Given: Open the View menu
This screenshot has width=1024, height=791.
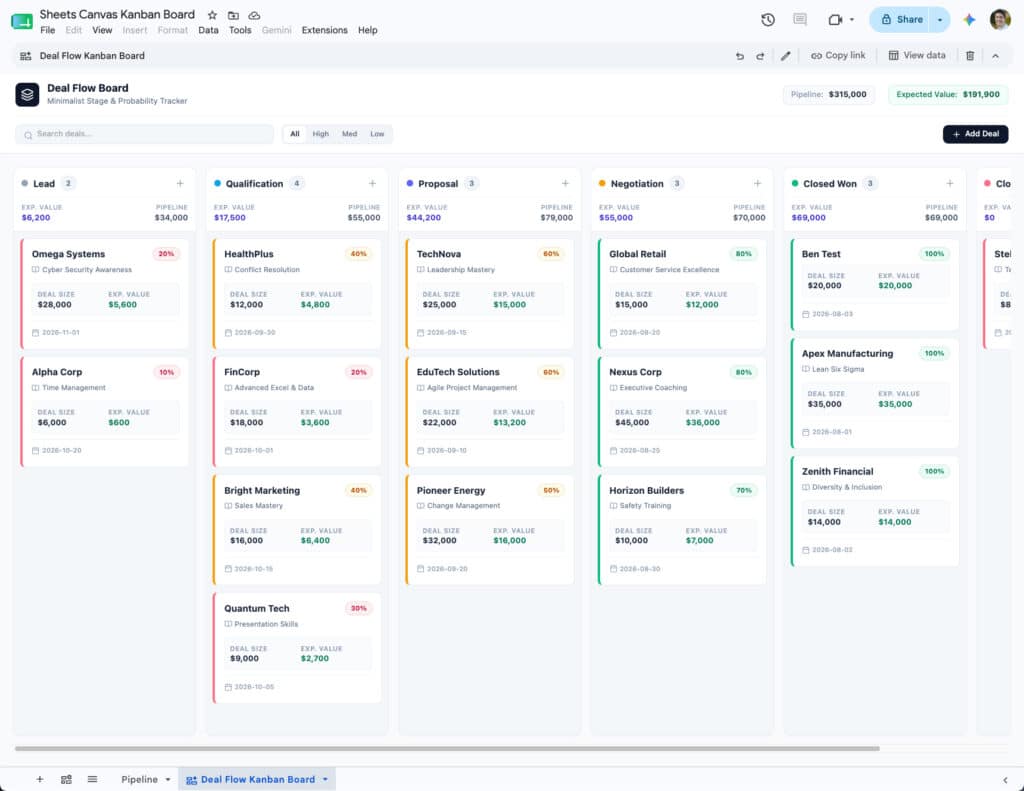Looking at the screenshot, I should pos(102,30).
